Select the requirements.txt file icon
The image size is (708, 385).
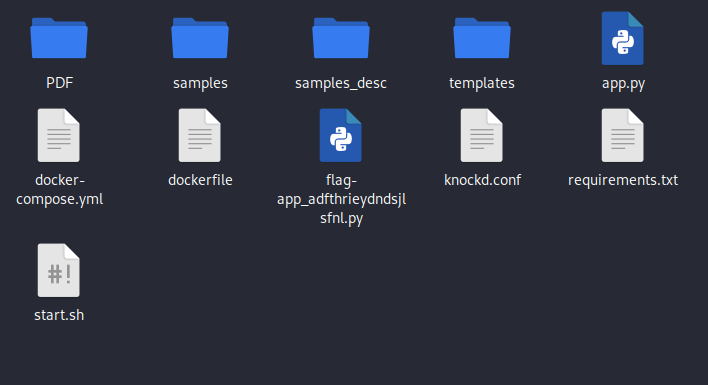pyautogui.click(x=623, y=135)
